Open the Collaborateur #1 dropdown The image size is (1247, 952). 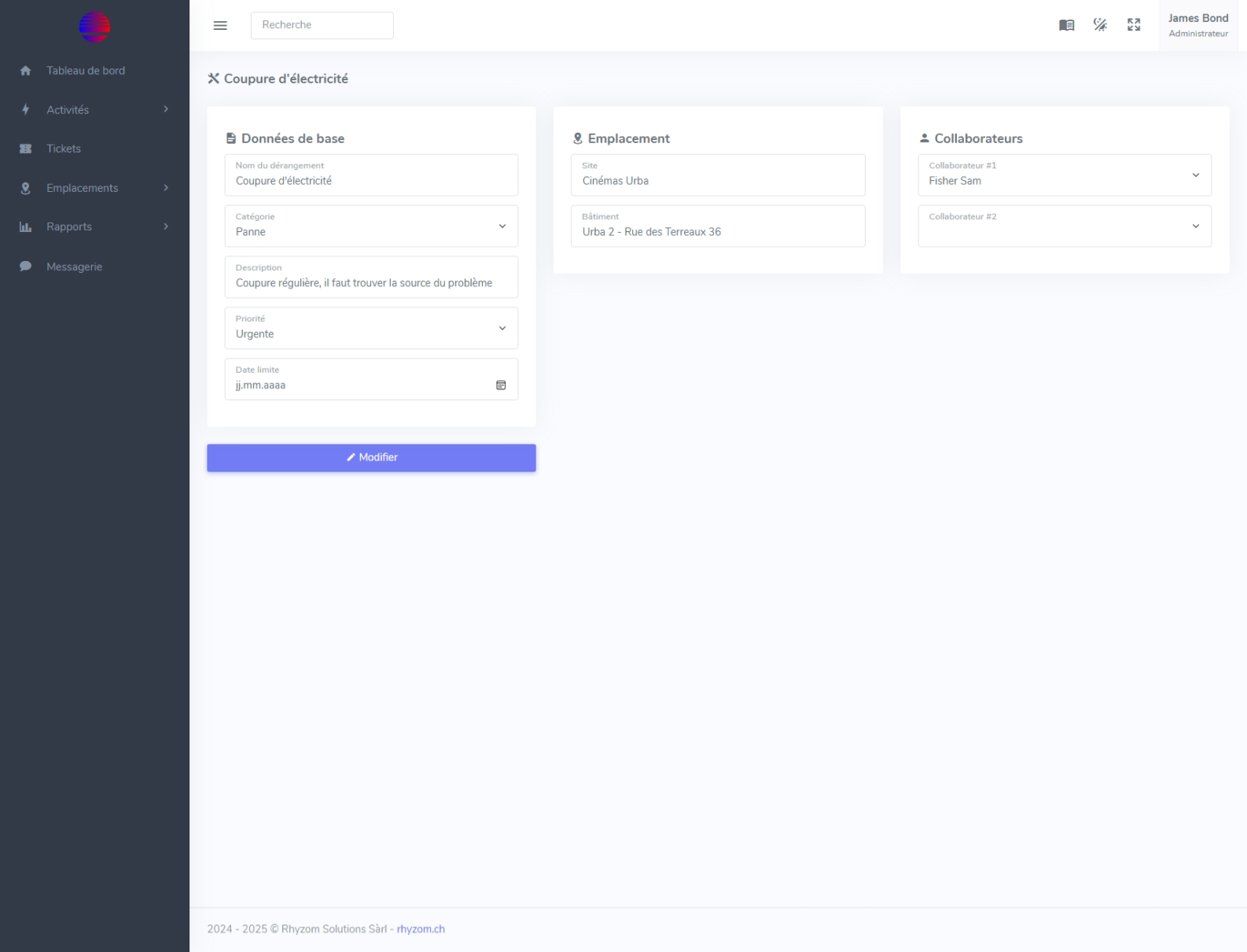tap(1064, 175)
